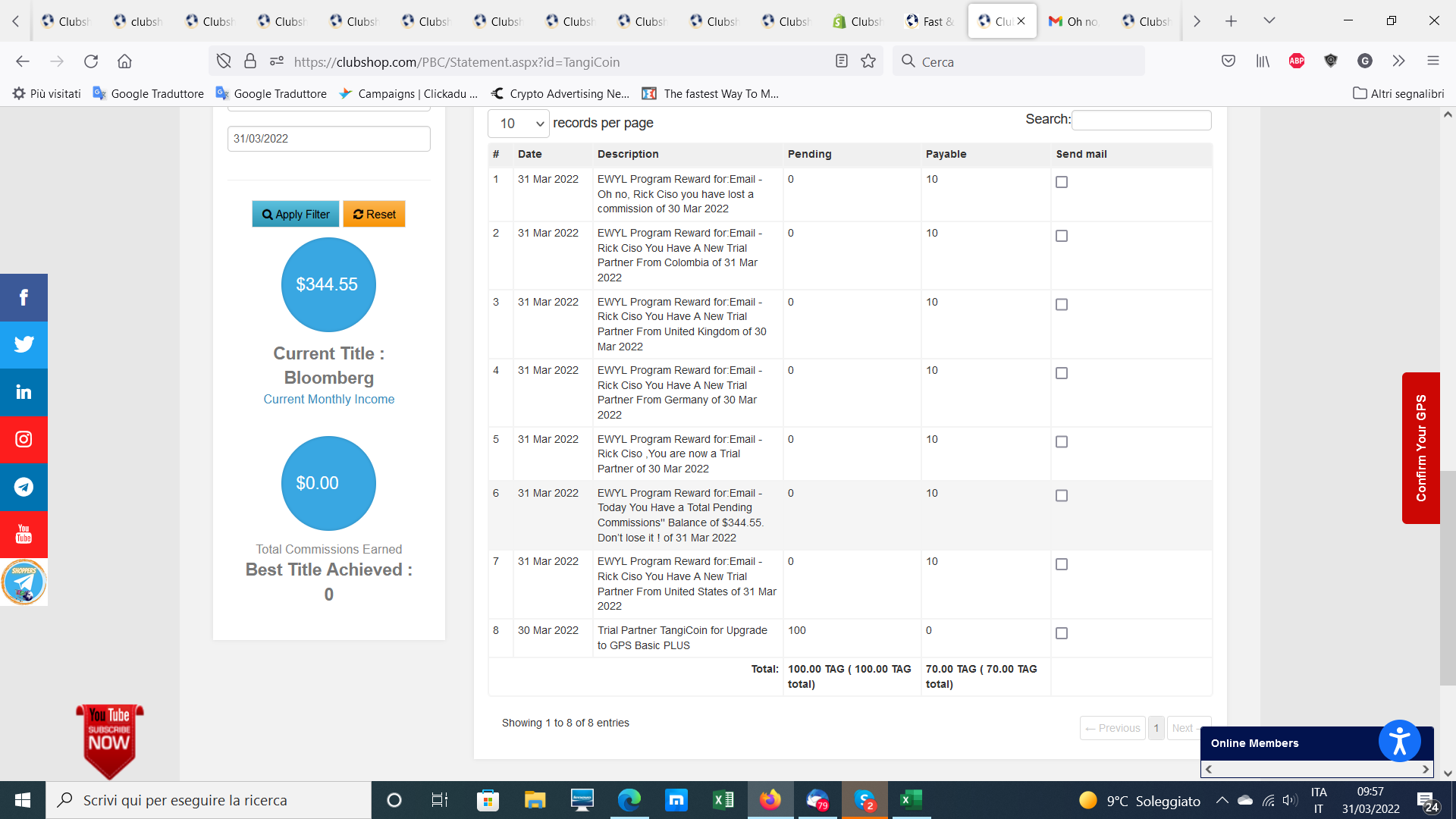Expand more toolbar extensions chevron
The image size is (1456, 819).
(1398, 61)
